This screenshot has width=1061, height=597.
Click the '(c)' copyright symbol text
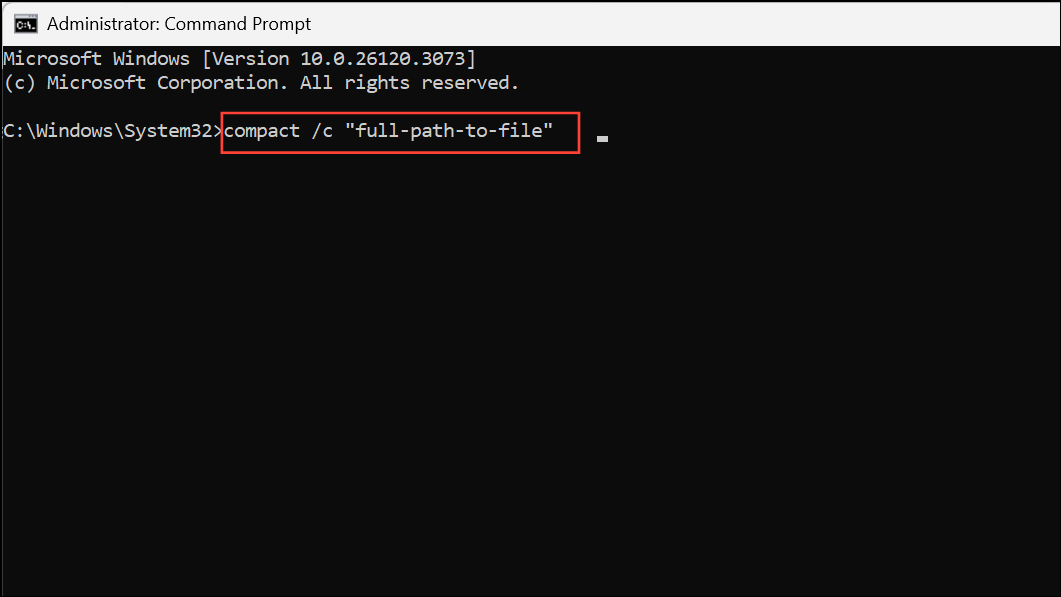coord(19,83)
